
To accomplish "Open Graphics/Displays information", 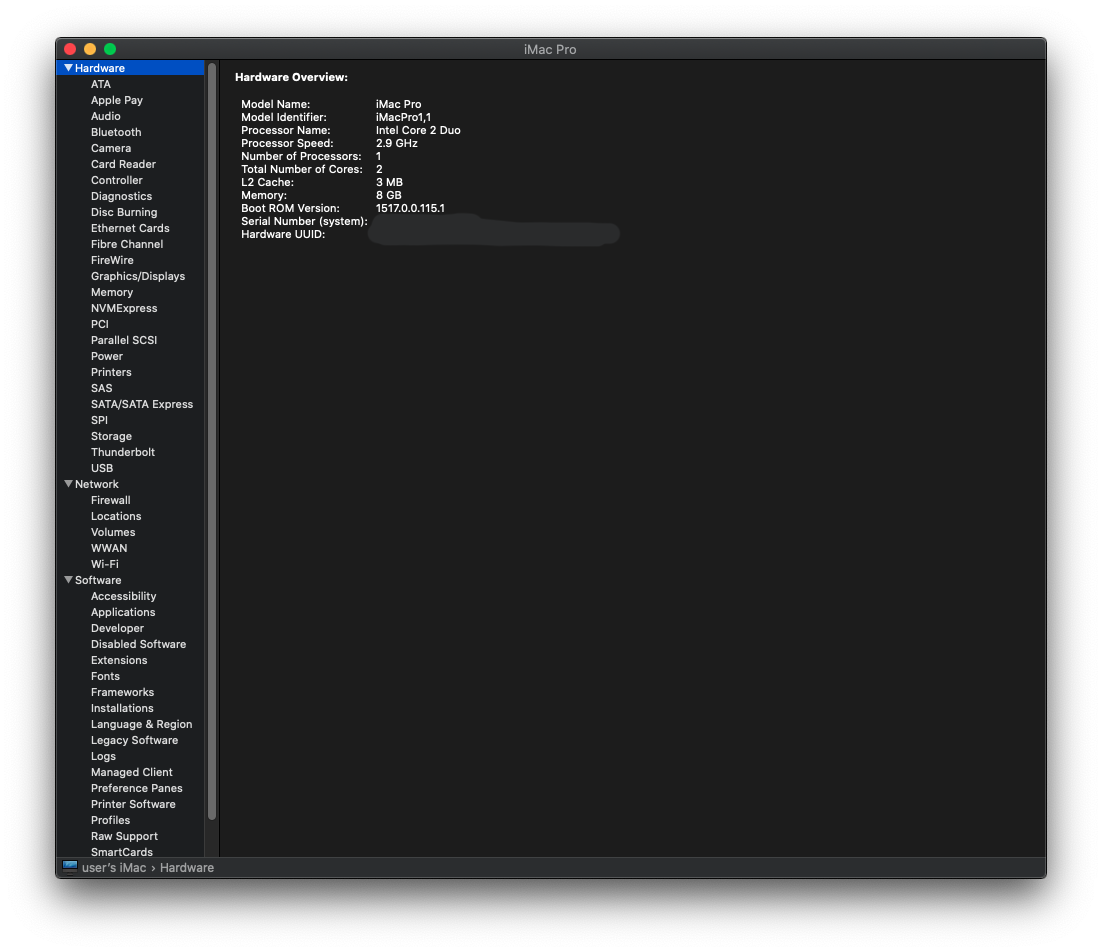I will tap(138, 277).
